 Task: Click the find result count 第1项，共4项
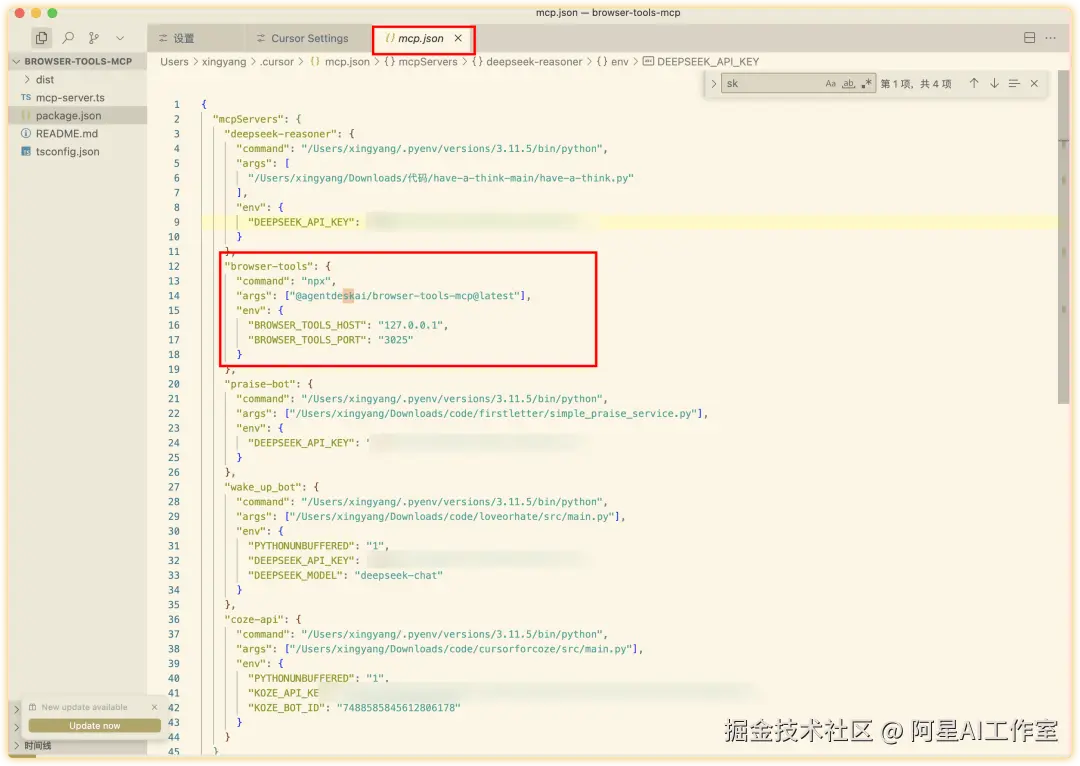pyautogui.click(x=916, y=84)
